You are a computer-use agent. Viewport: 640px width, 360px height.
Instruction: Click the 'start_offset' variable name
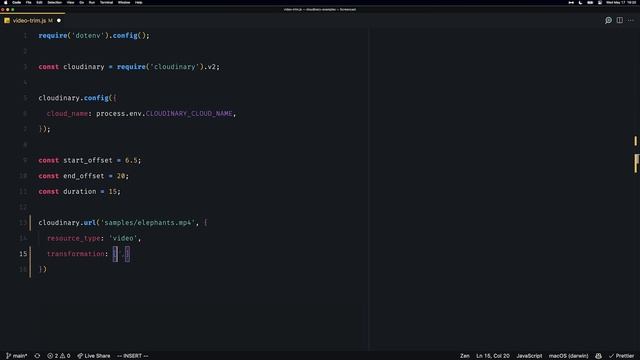[87, 160]
